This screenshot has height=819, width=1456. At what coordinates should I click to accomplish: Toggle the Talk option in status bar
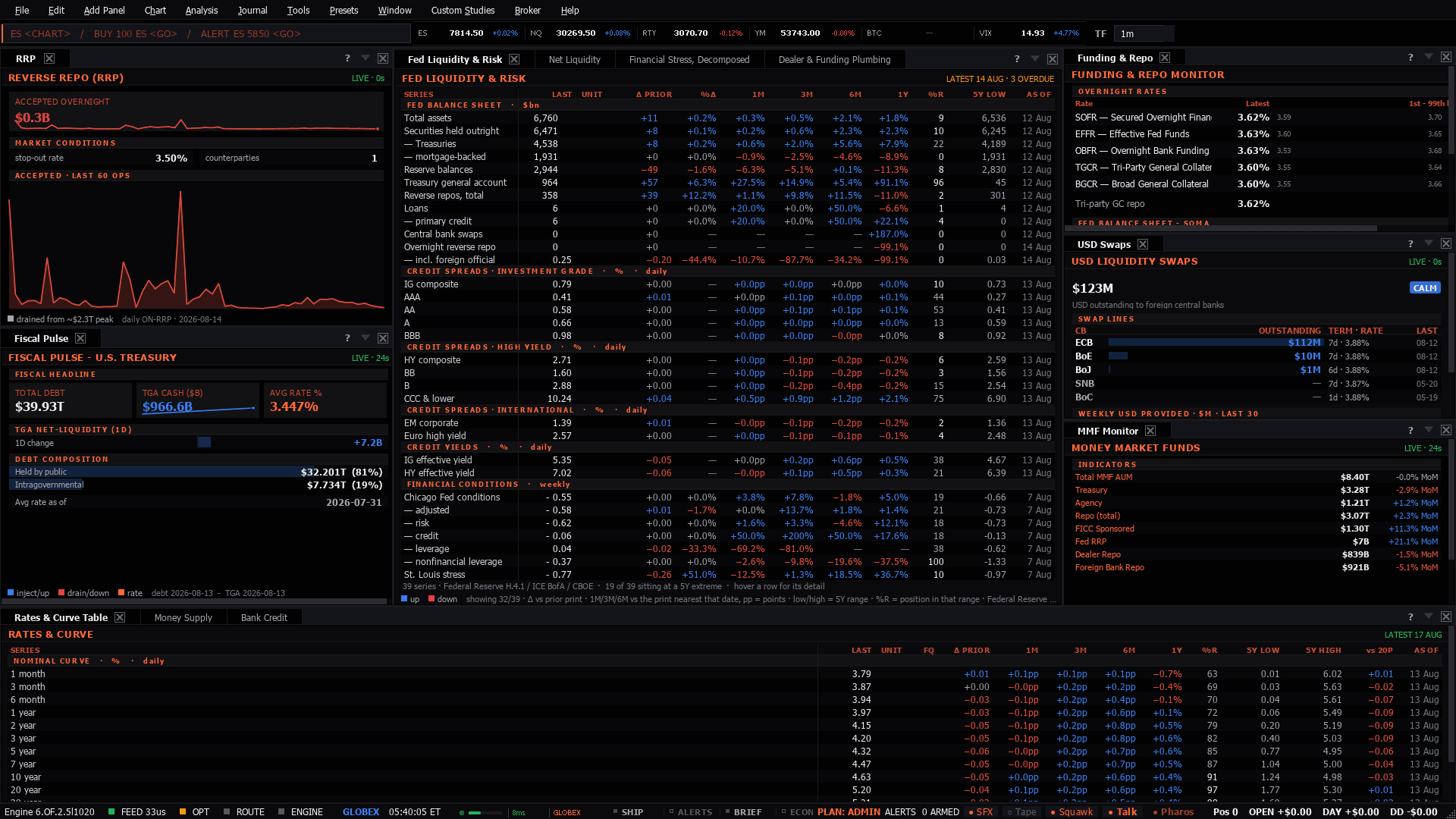click(x=1122, y=811)
